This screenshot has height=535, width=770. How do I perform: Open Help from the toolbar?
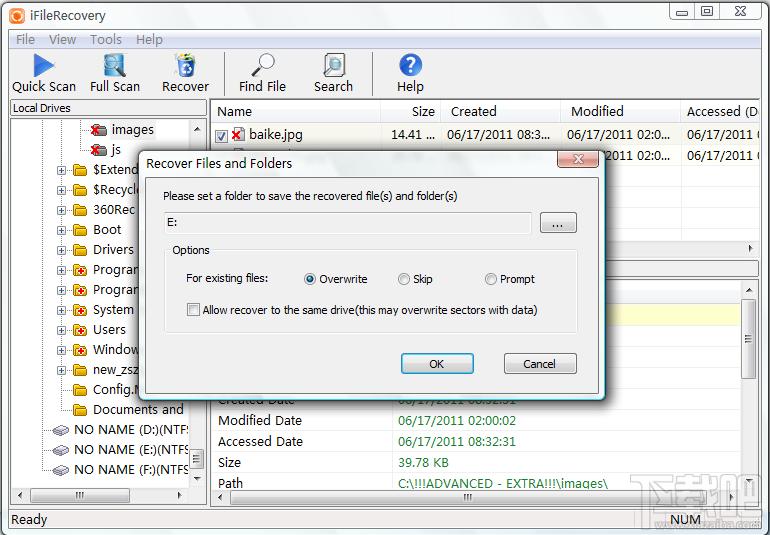[x=411, y=73]
